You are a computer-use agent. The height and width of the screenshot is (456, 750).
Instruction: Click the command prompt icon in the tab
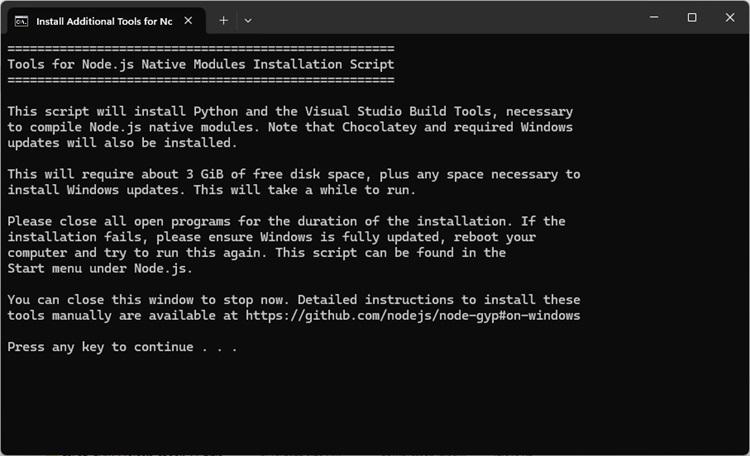pos(21,20)
